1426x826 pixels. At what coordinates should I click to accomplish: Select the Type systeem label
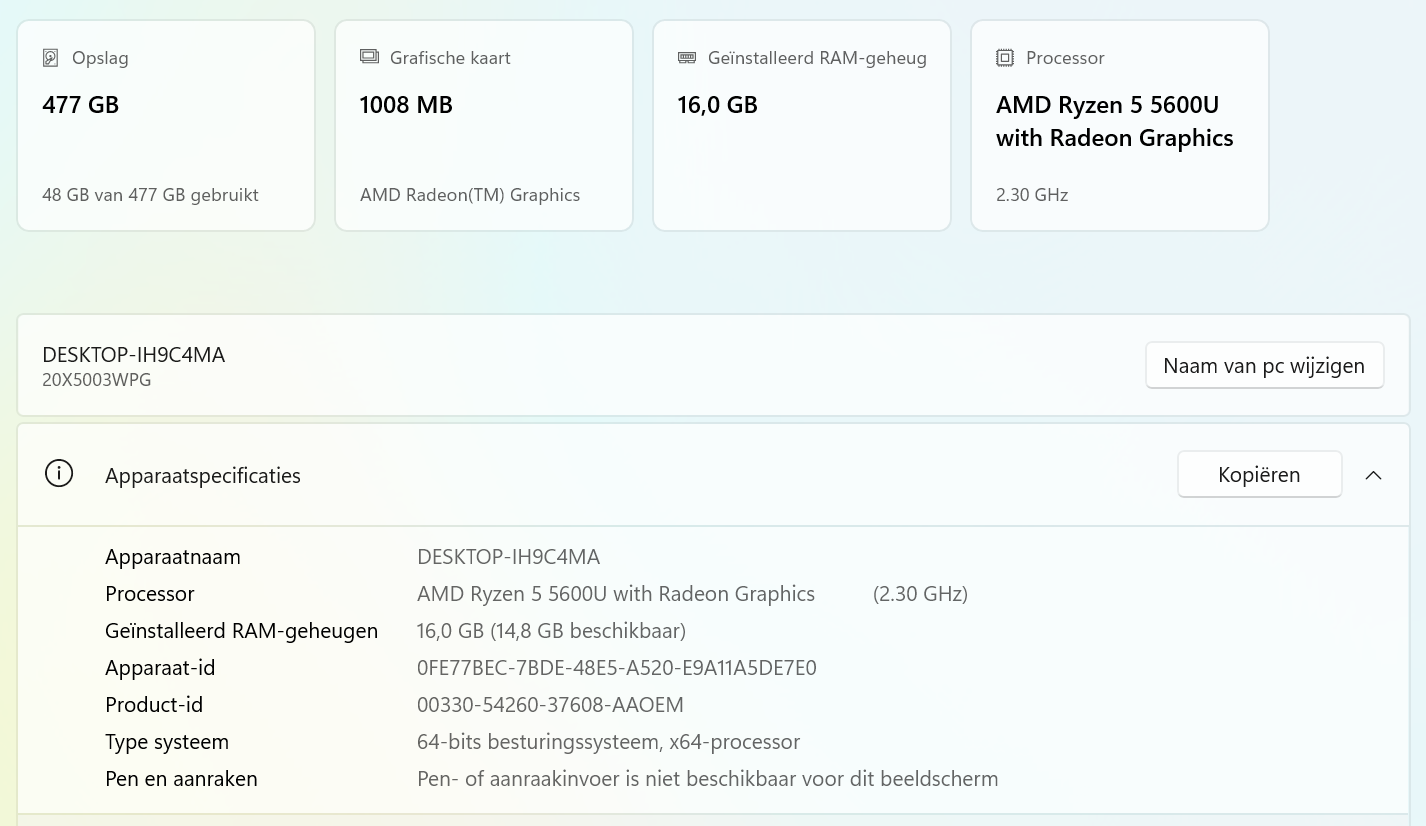[167, 742]
